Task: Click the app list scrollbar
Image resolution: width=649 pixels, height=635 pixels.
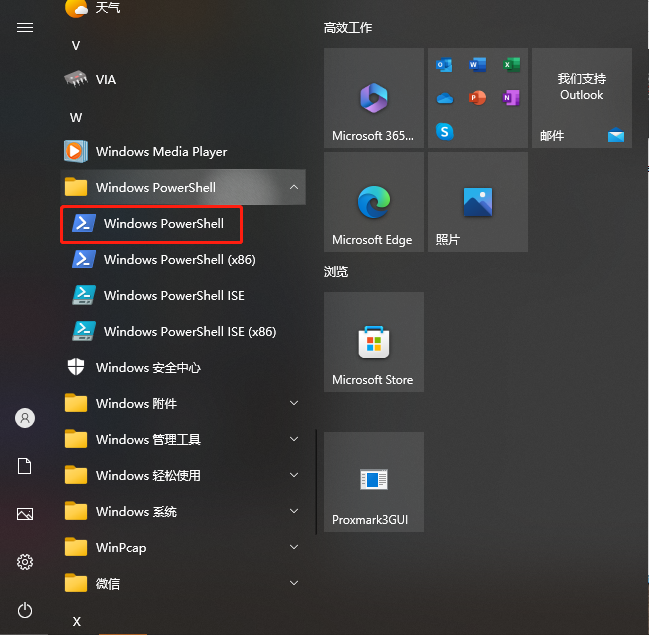Action: 316,481
